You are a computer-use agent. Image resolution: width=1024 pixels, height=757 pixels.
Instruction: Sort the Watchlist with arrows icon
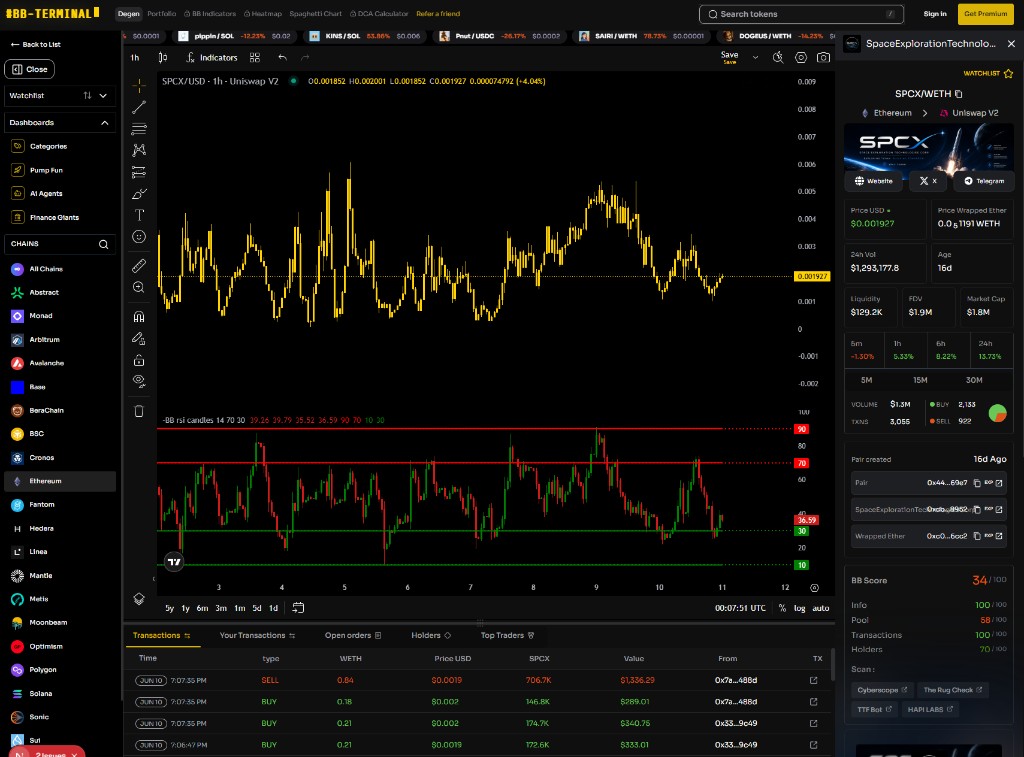(87, 95)
